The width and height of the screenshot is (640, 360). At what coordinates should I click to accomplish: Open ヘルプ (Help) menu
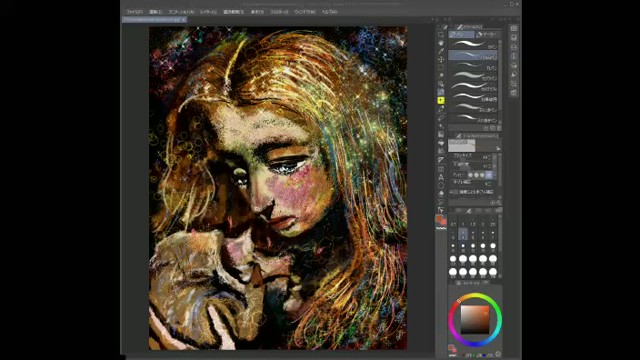pyautogui.click(x=329, y=12)
